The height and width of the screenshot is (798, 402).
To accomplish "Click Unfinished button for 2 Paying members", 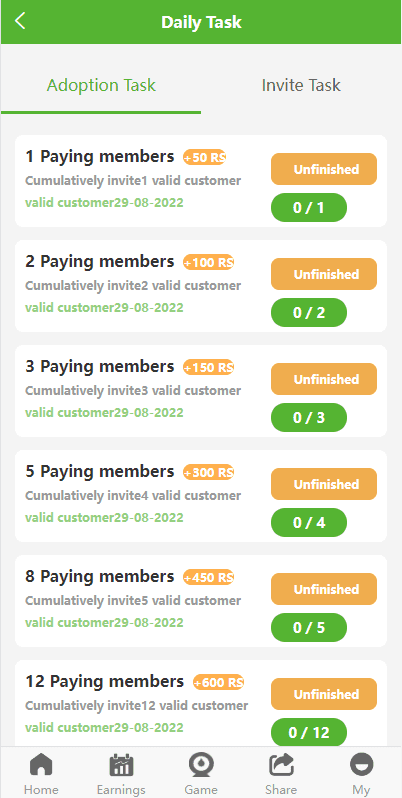I will pyautogui.click(x=324, y=274).
